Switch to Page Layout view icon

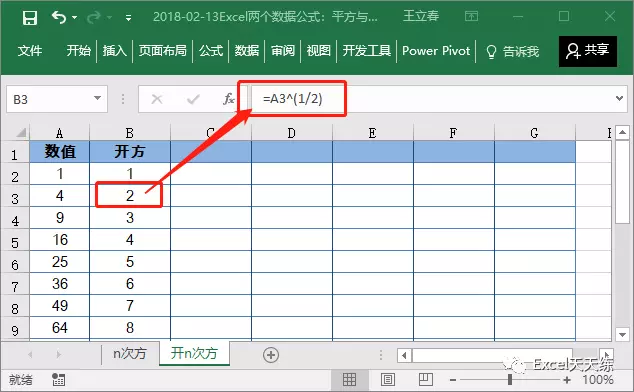point(388,379)
